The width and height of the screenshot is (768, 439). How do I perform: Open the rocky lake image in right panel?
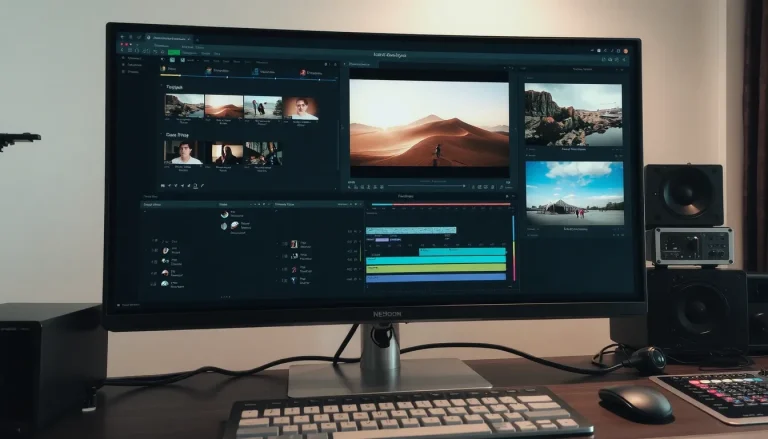tap(574, 115)
